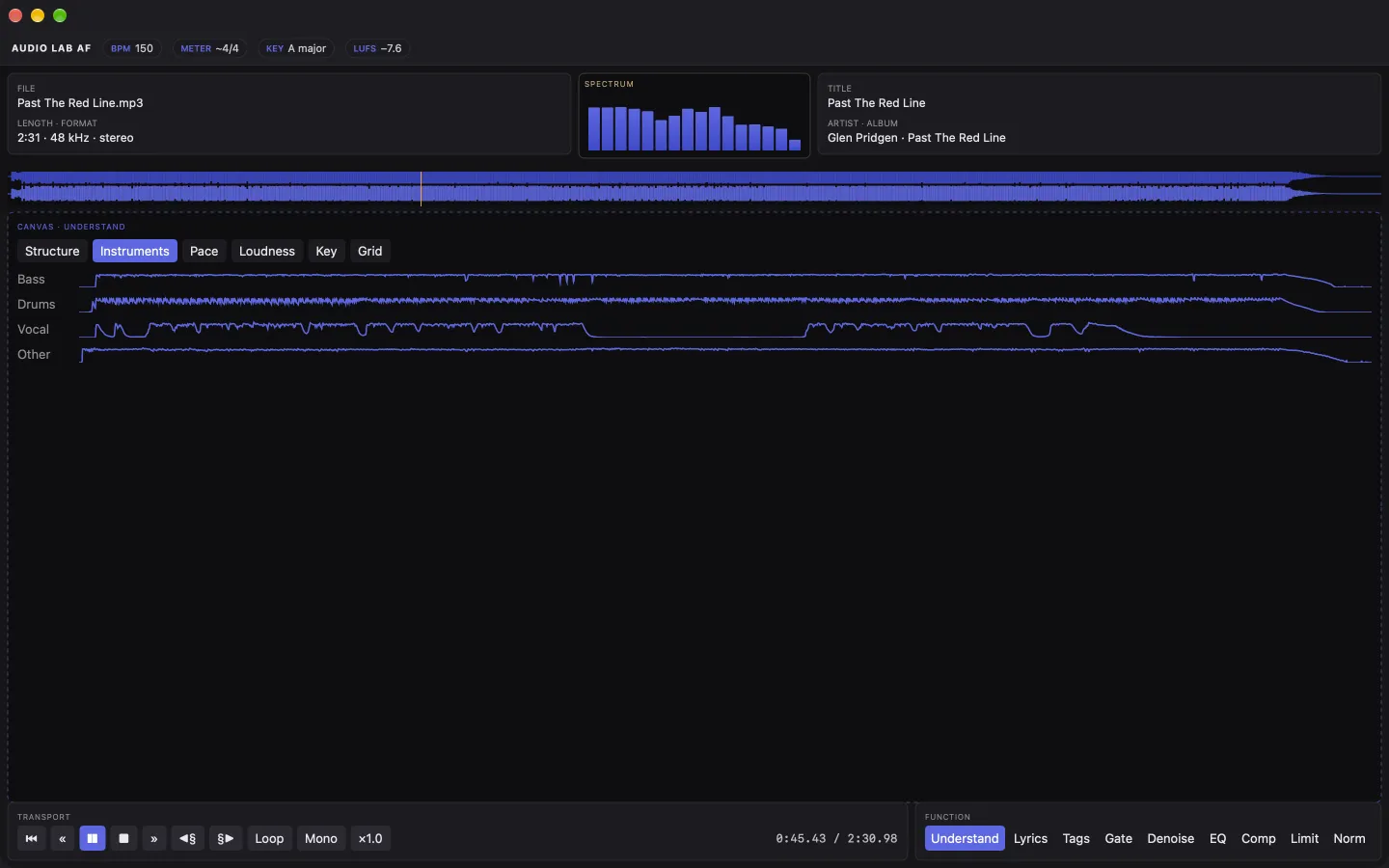Select the EQ function
The height and width of the screenshot is (868, 1389).
click(x=1218, y=838)
